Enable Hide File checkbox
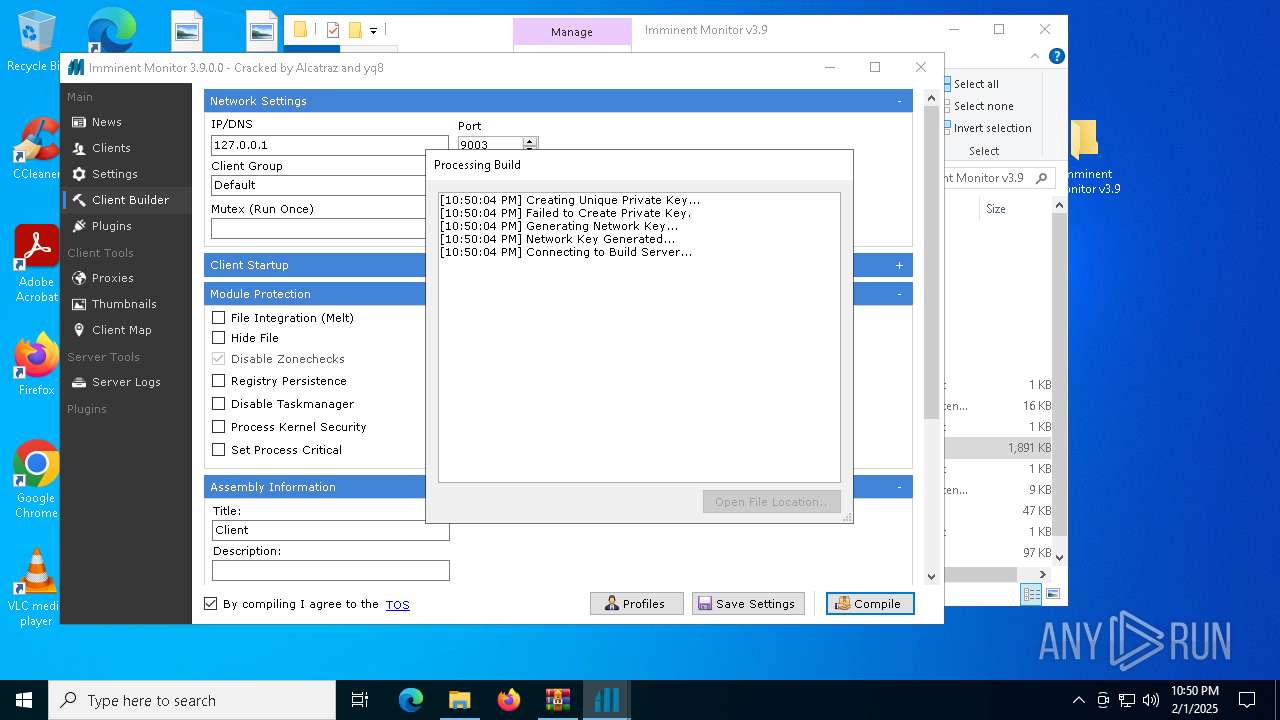 click(218, 338)
